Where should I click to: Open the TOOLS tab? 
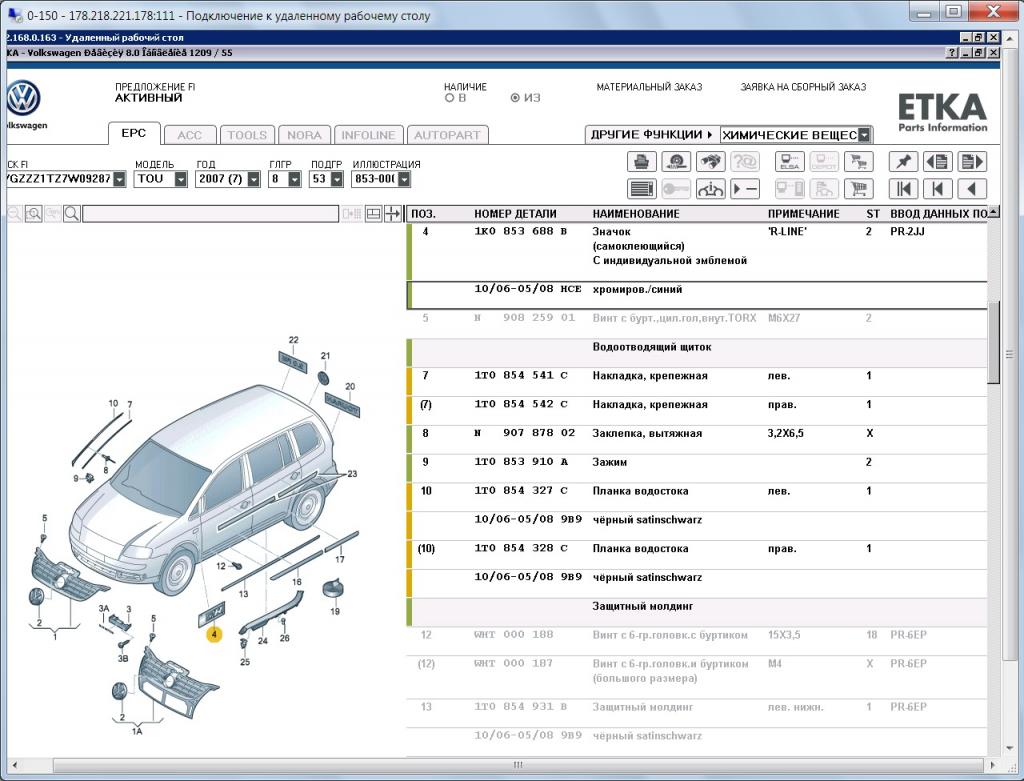click(x=247, y=135)
